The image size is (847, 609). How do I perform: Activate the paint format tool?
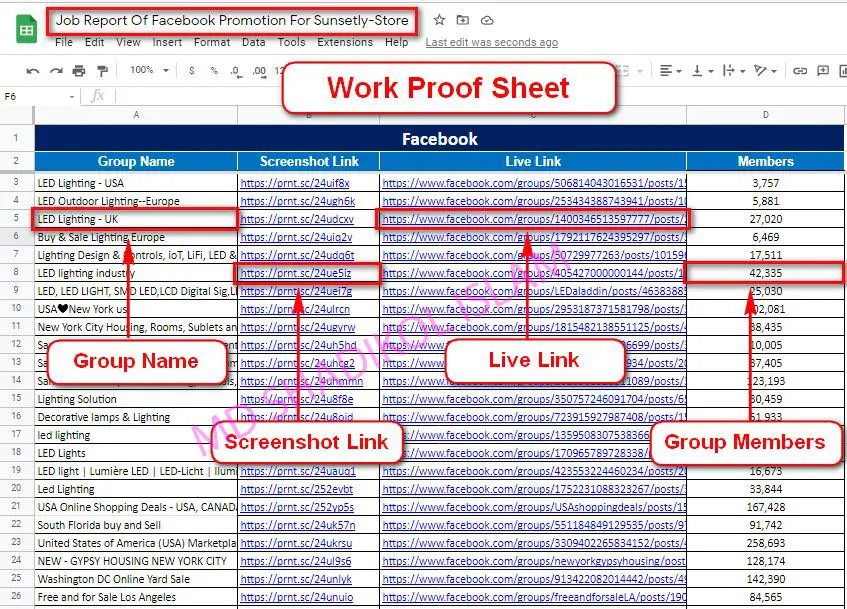pyautogui.click(x=102, y=71)
